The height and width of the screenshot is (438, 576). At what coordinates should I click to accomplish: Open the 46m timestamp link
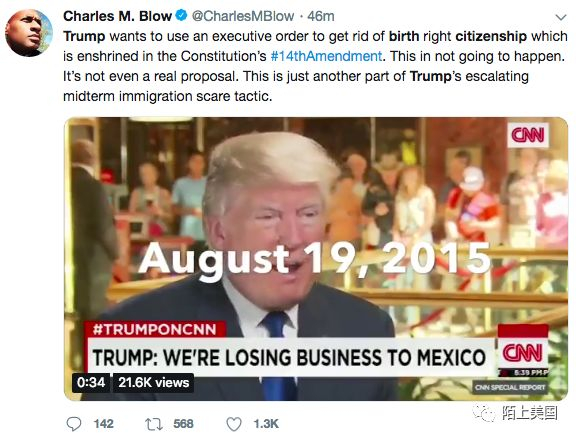pos(321,16)
